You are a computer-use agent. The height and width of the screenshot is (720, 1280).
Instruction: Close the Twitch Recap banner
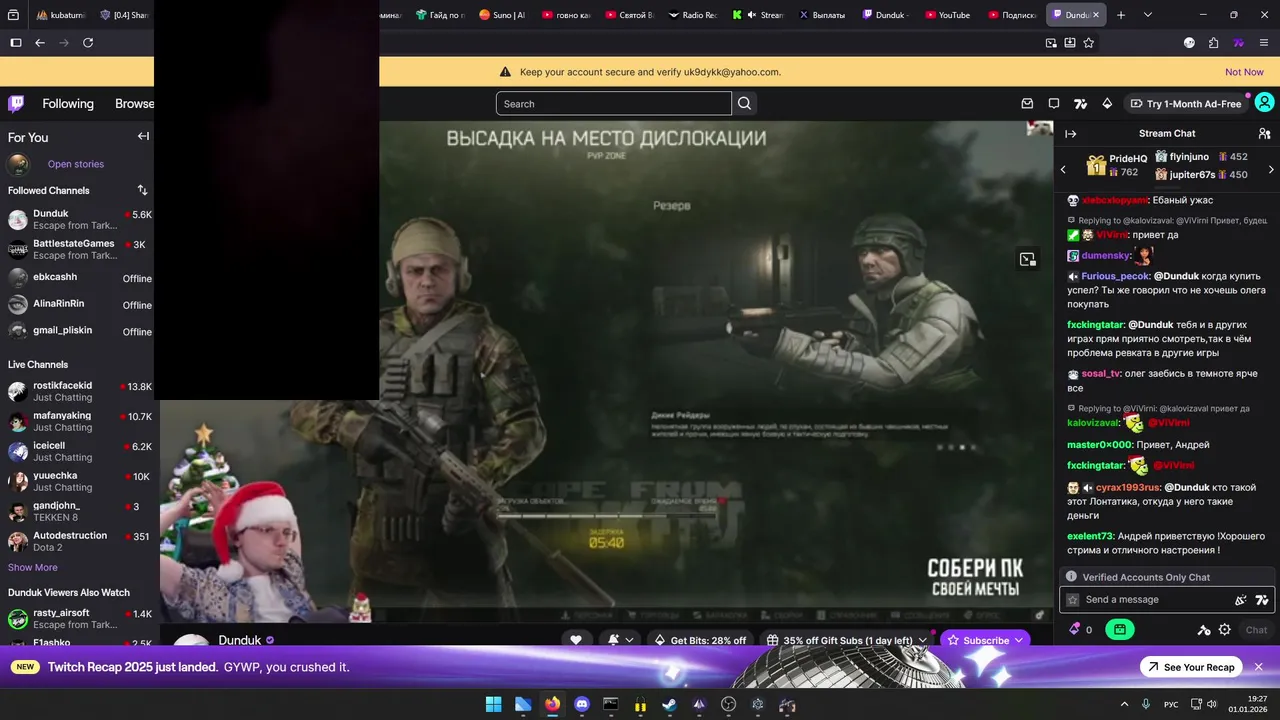coord(1259,667)
